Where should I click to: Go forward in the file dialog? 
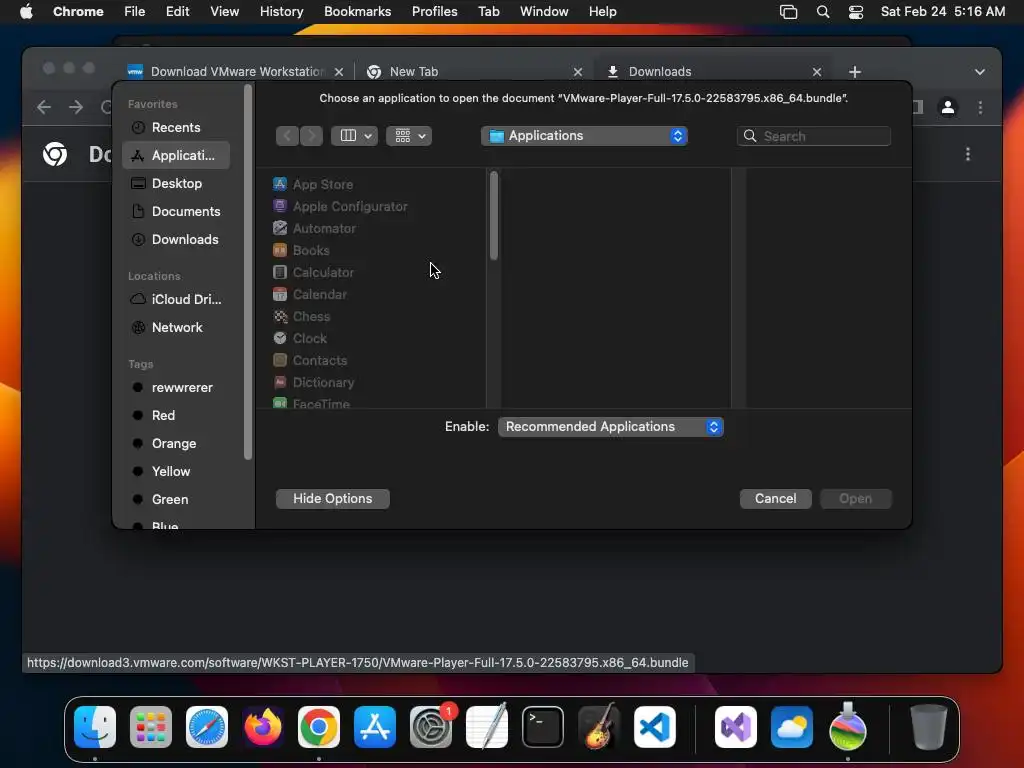click(312, 136)
